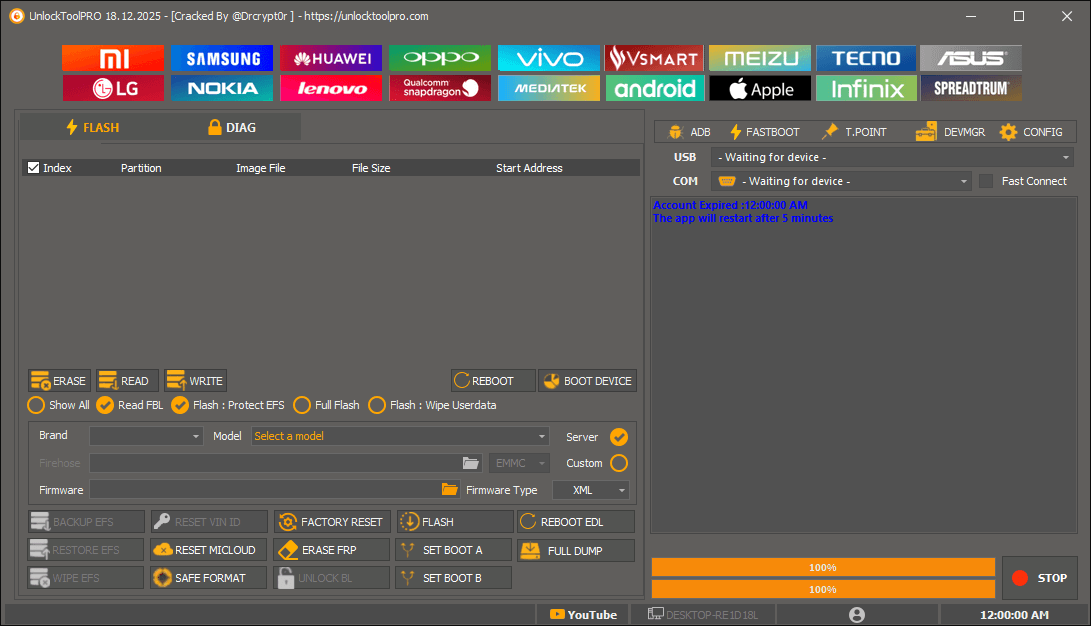This screenshot has height=626, width=1091.
Task: Select the Xiaomi Mi brand logo
Action: click(x=113, y=58)
